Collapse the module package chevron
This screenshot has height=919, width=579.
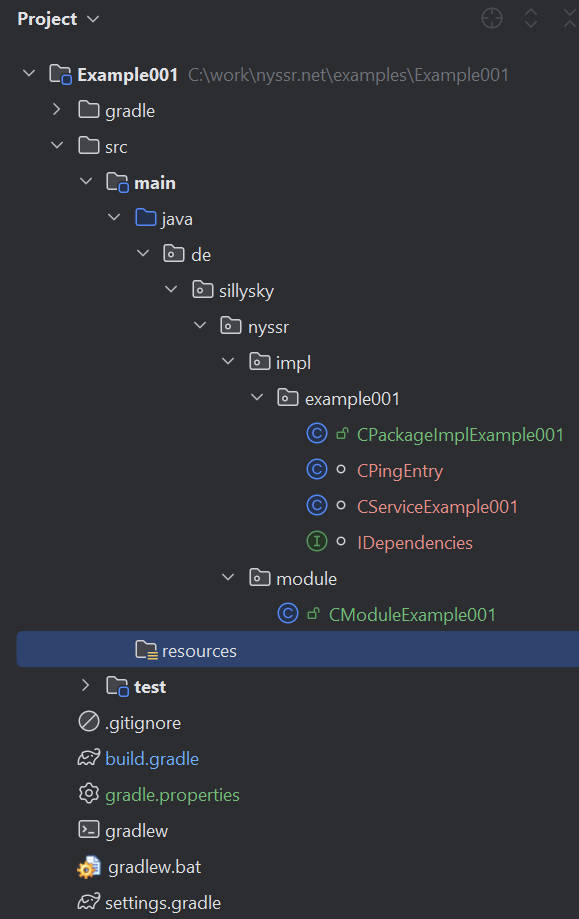(229, 577)
